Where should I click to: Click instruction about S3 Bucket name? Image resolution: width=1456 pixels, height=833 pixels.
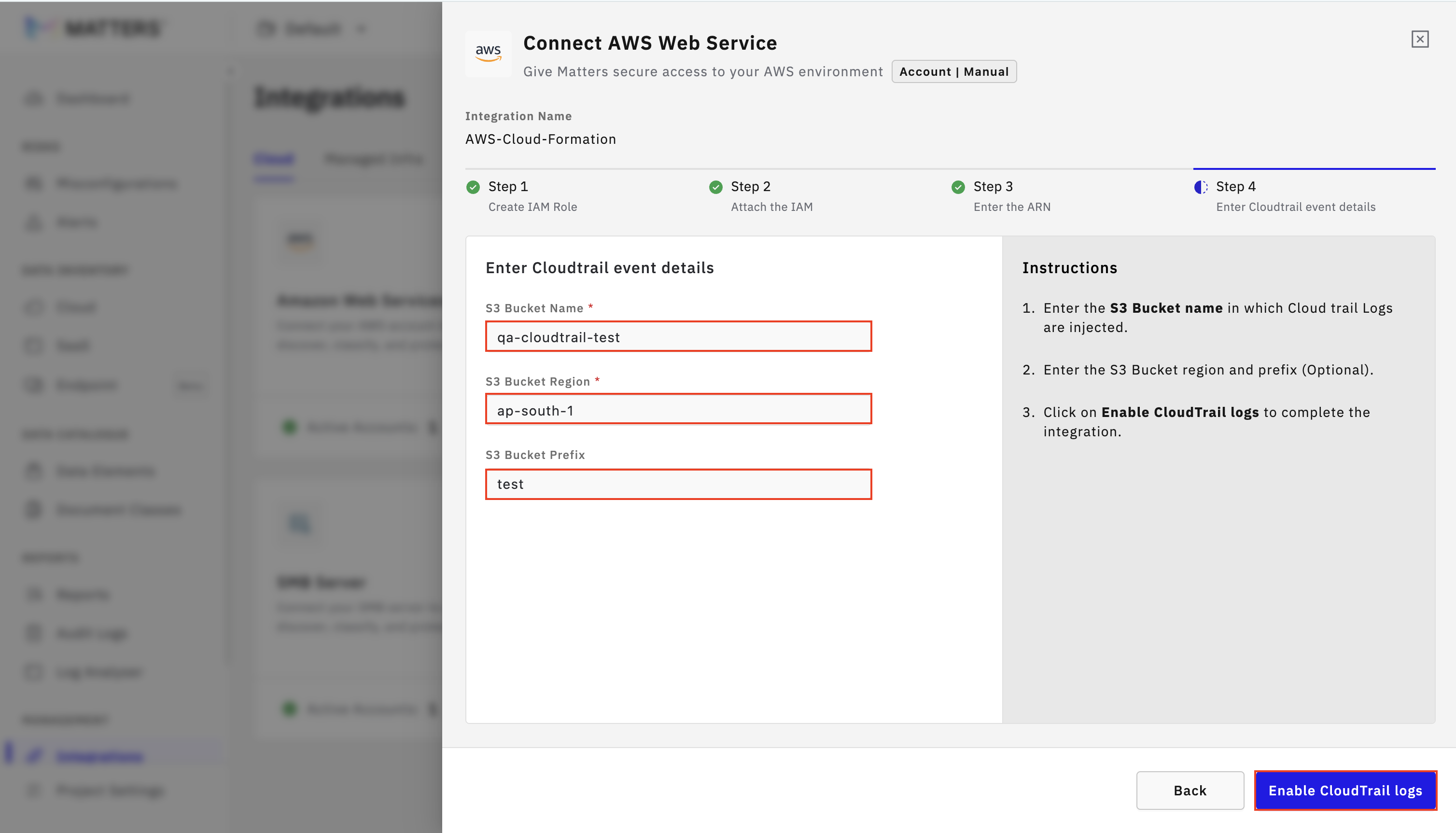1218,318
